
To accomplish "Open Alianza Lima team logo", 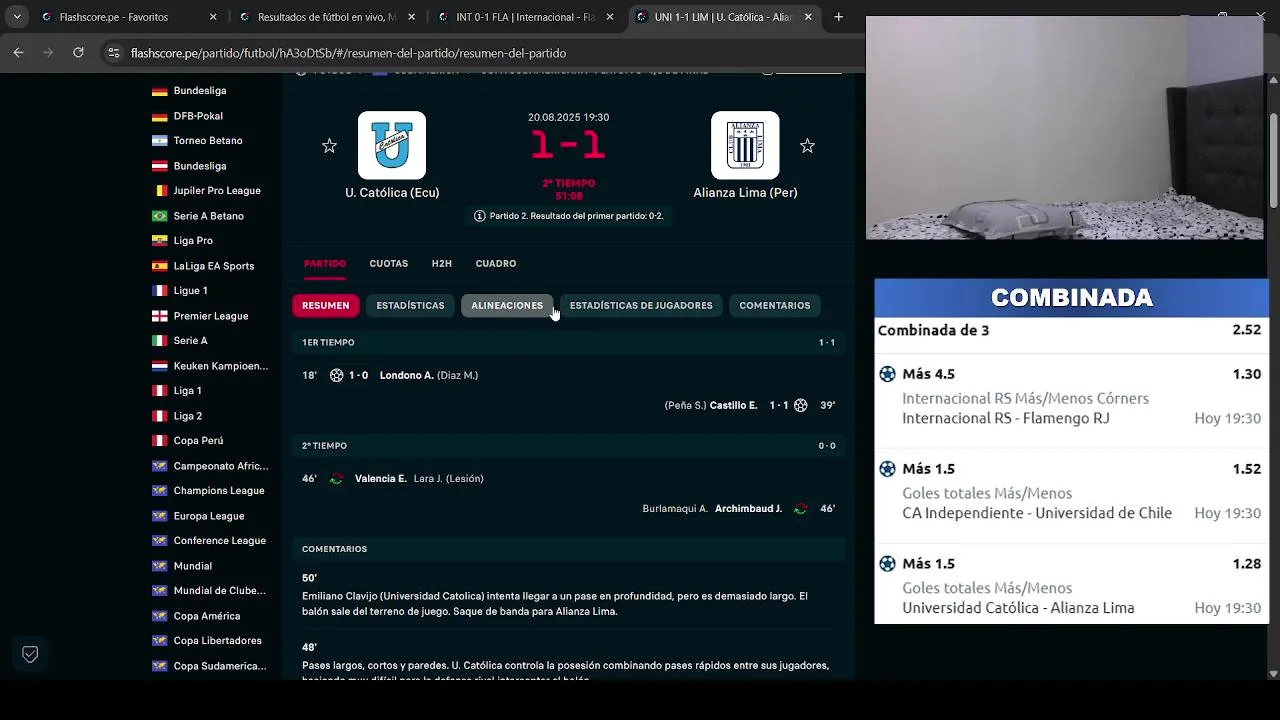I will 745,145.
